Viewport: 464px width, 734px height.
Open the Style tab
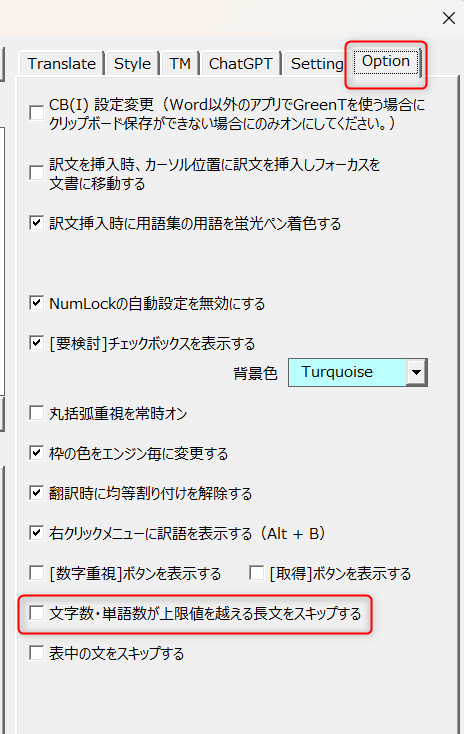click(x=132, y=64)
